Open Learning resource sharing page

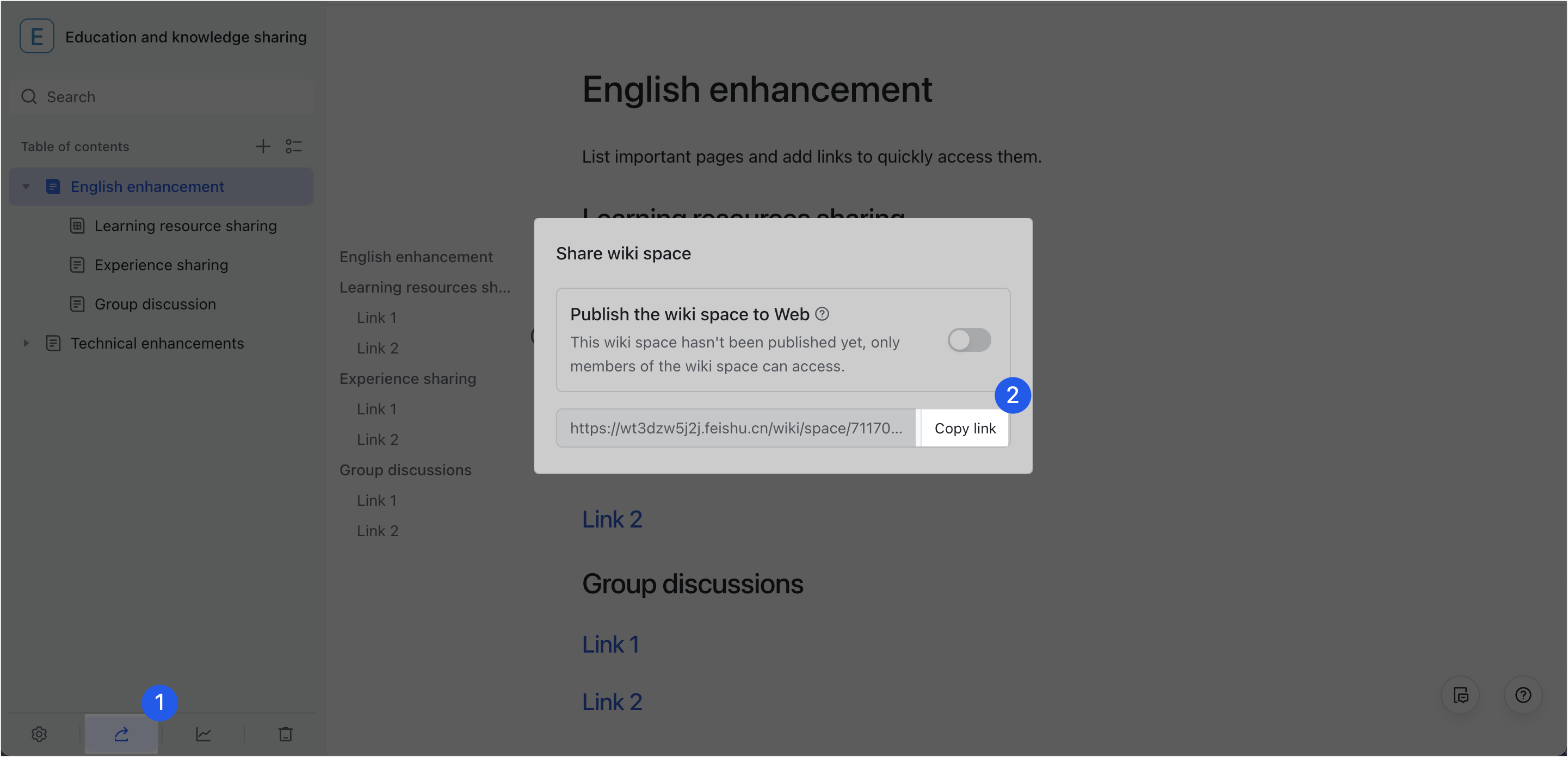click(186, 226)
